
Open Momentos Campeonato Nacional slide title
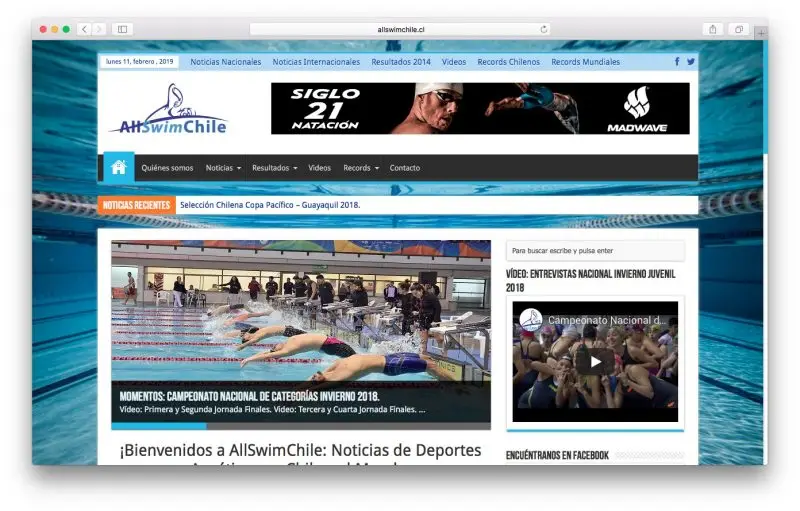click(249, 396)
